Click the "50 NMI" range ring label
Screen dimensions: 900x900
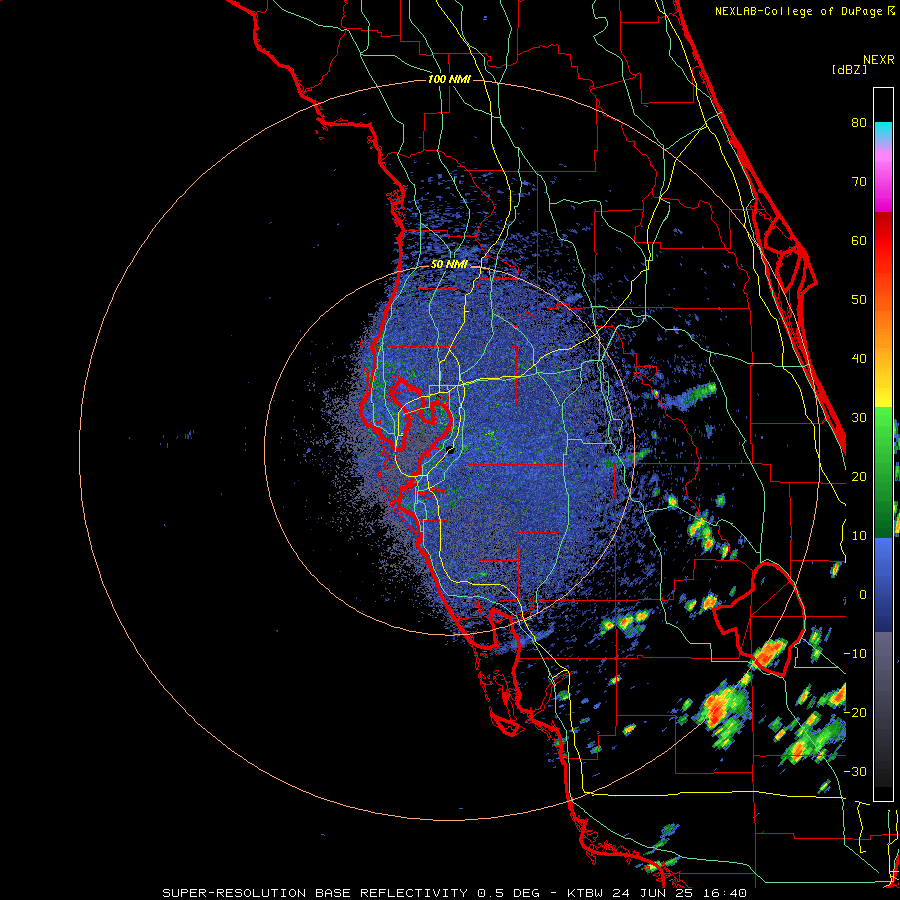coord(449,265)
